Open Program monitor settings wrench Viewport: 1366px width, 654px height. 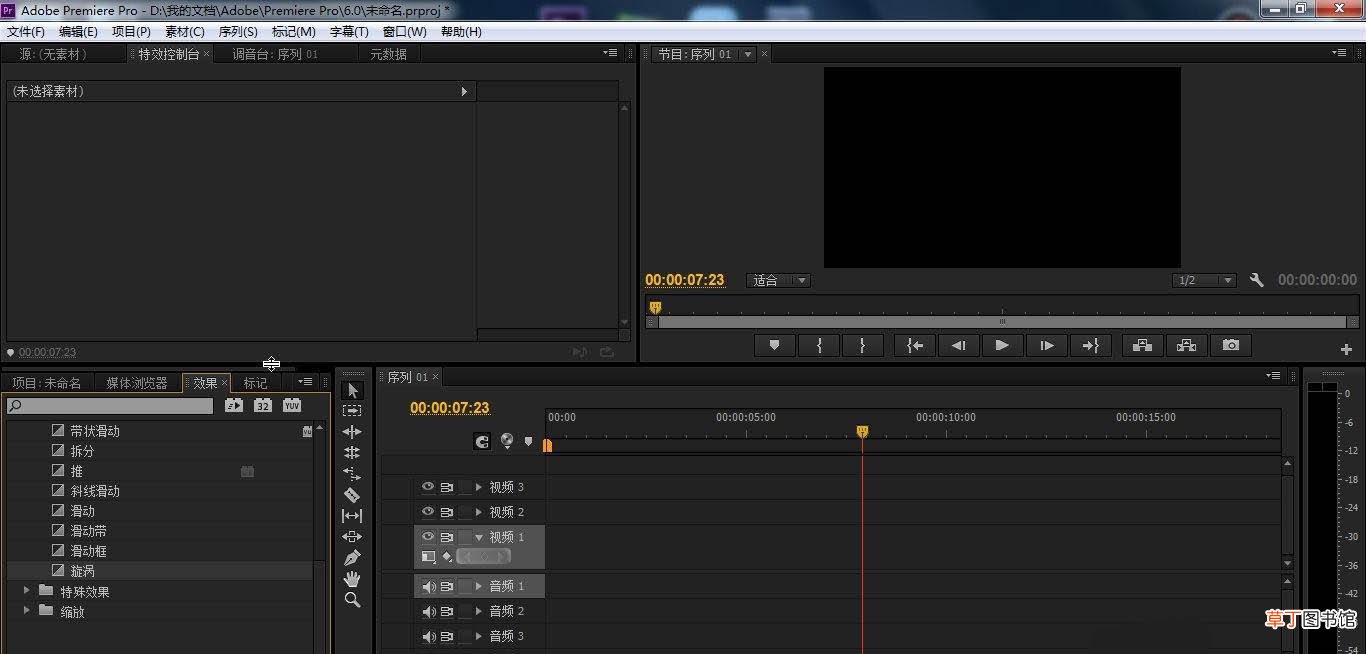pos(1257,281)
